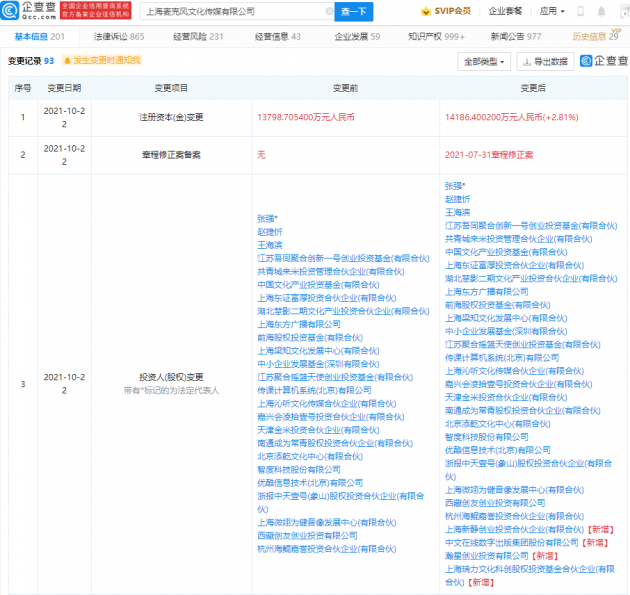
Task: Open 北京添乾文化中心 in 变更后 column
Action: tap(497, 423)
